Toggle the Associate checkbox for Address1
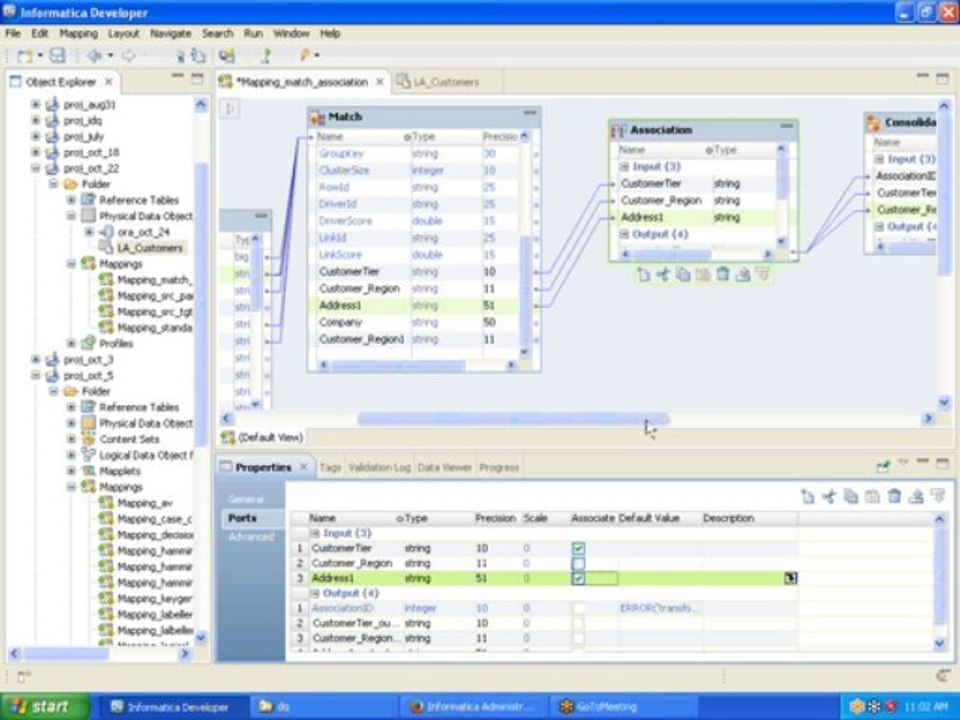960x720 pixels. tap(578, 578)
